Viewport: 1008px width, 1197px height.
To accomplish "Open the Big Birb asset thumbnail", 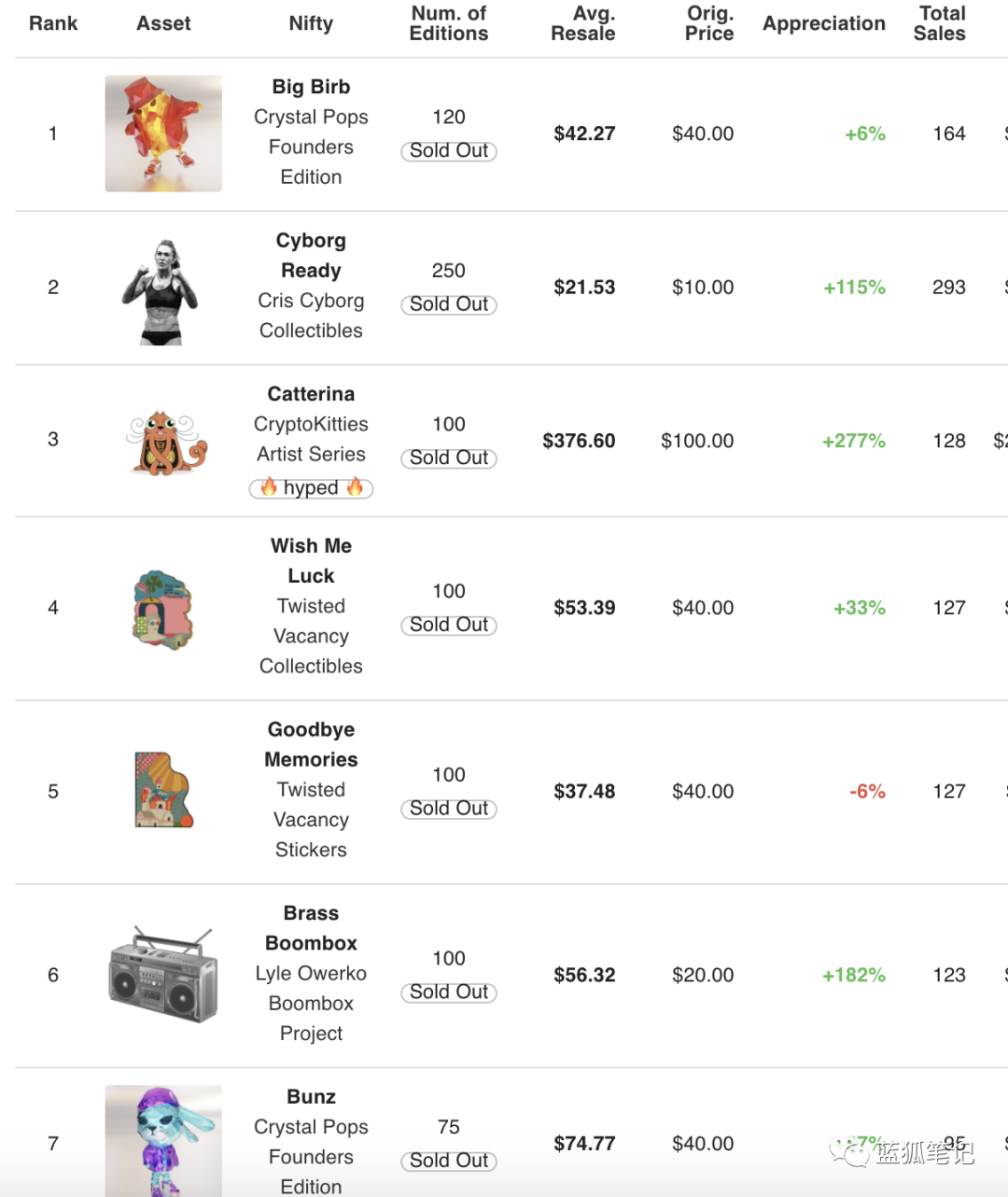I will [163, 134].
